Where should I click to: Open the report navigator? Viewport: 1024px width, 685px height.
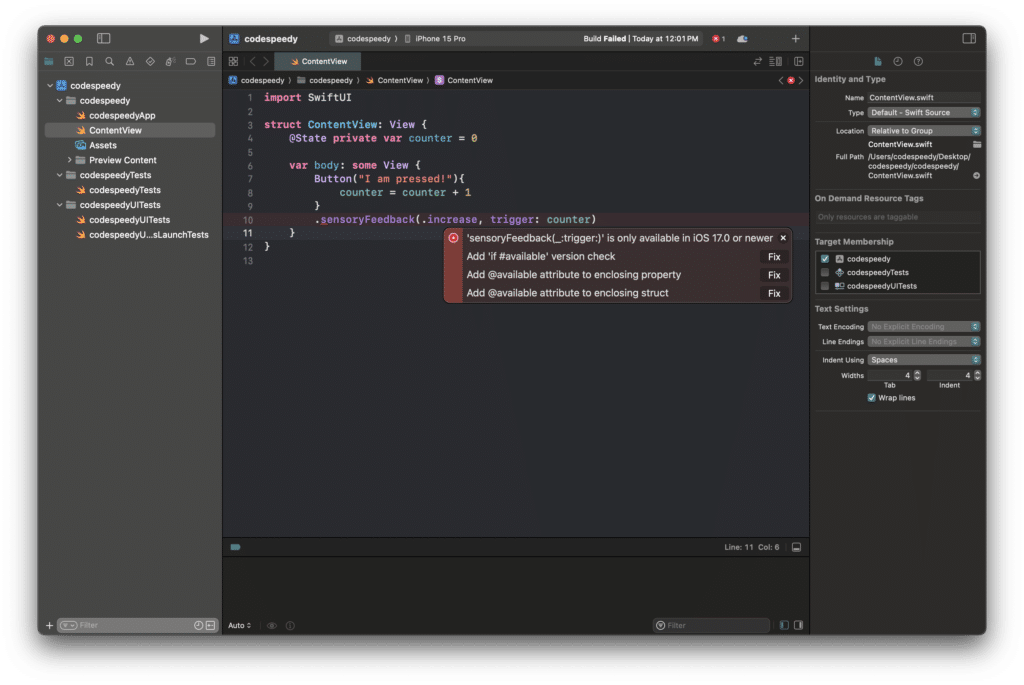pos(211,61)
